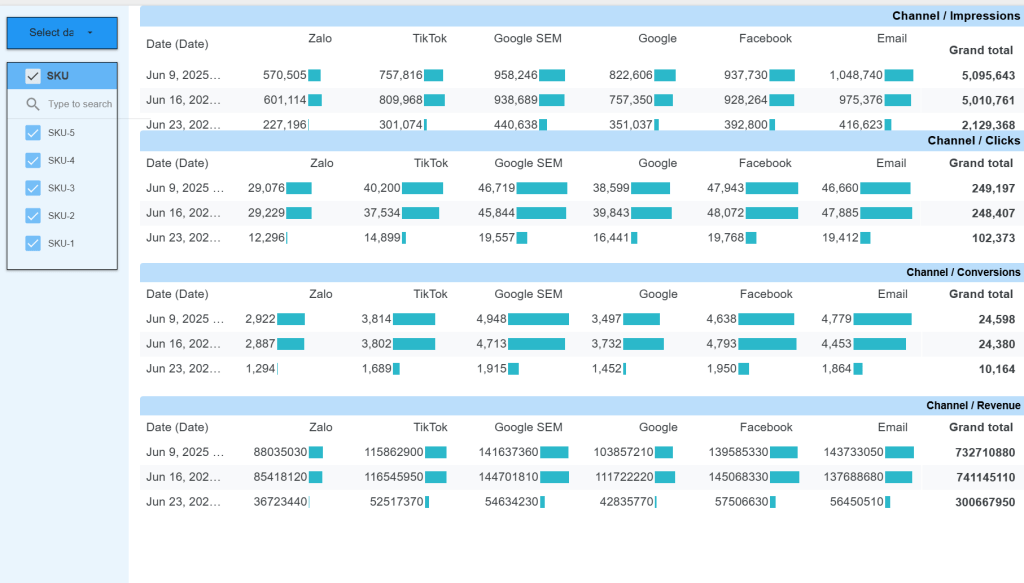Disable the SKU-1 filter checkbox

[x=33, y=243]
